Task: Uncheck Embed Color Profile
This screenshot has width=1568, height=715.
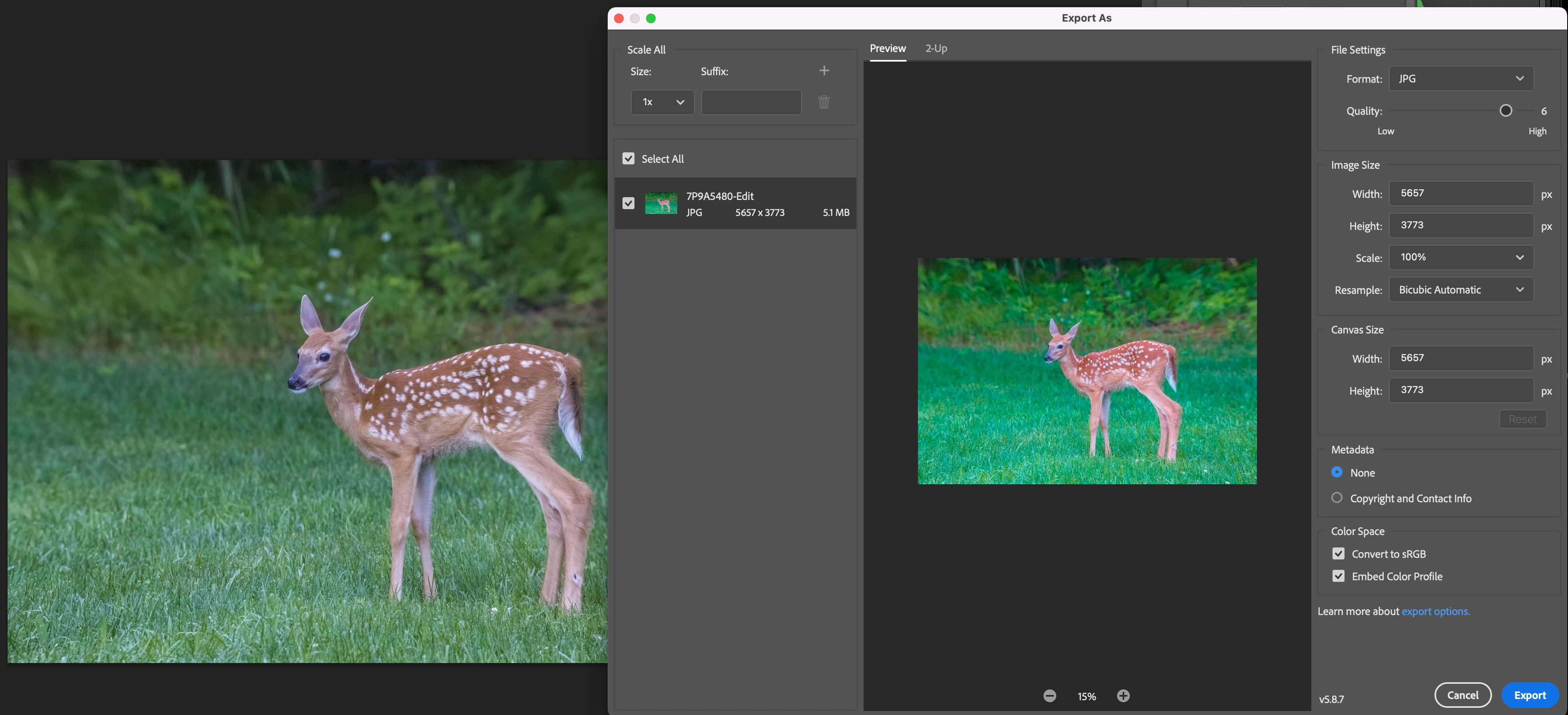Action: pyautogui.click(x=1338, y=576)
